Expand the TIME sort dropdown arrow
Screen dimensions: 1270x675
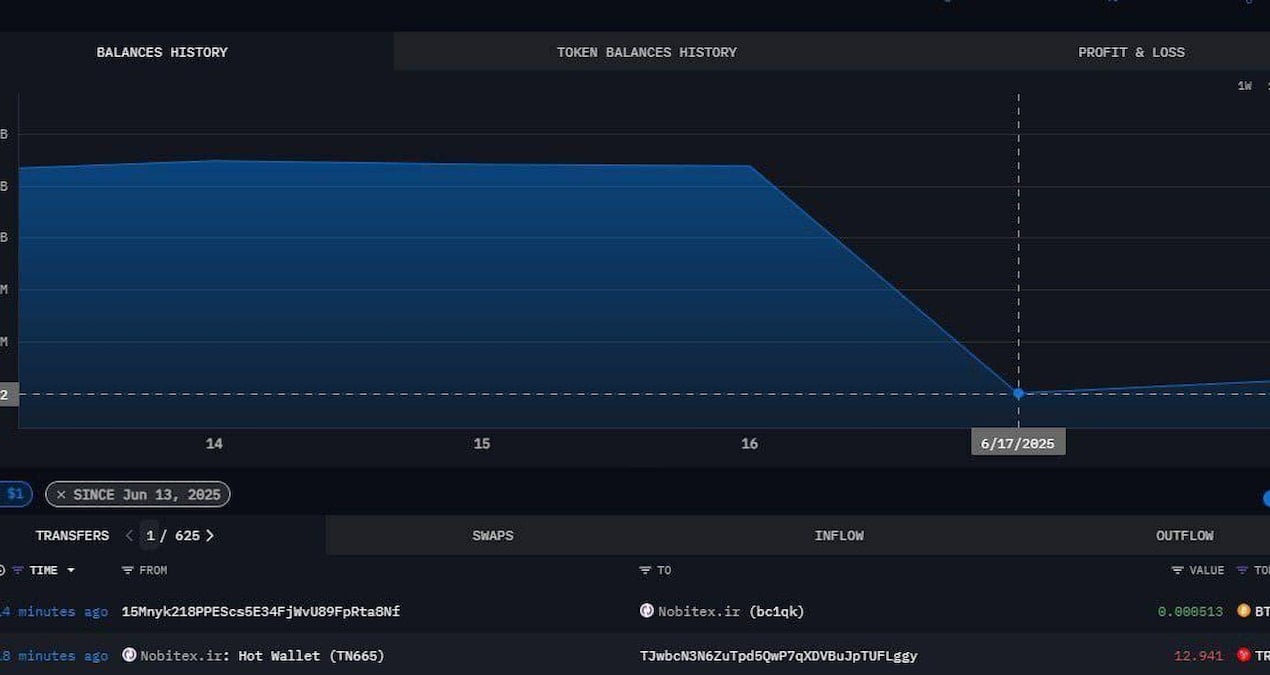tap(71, 571)
